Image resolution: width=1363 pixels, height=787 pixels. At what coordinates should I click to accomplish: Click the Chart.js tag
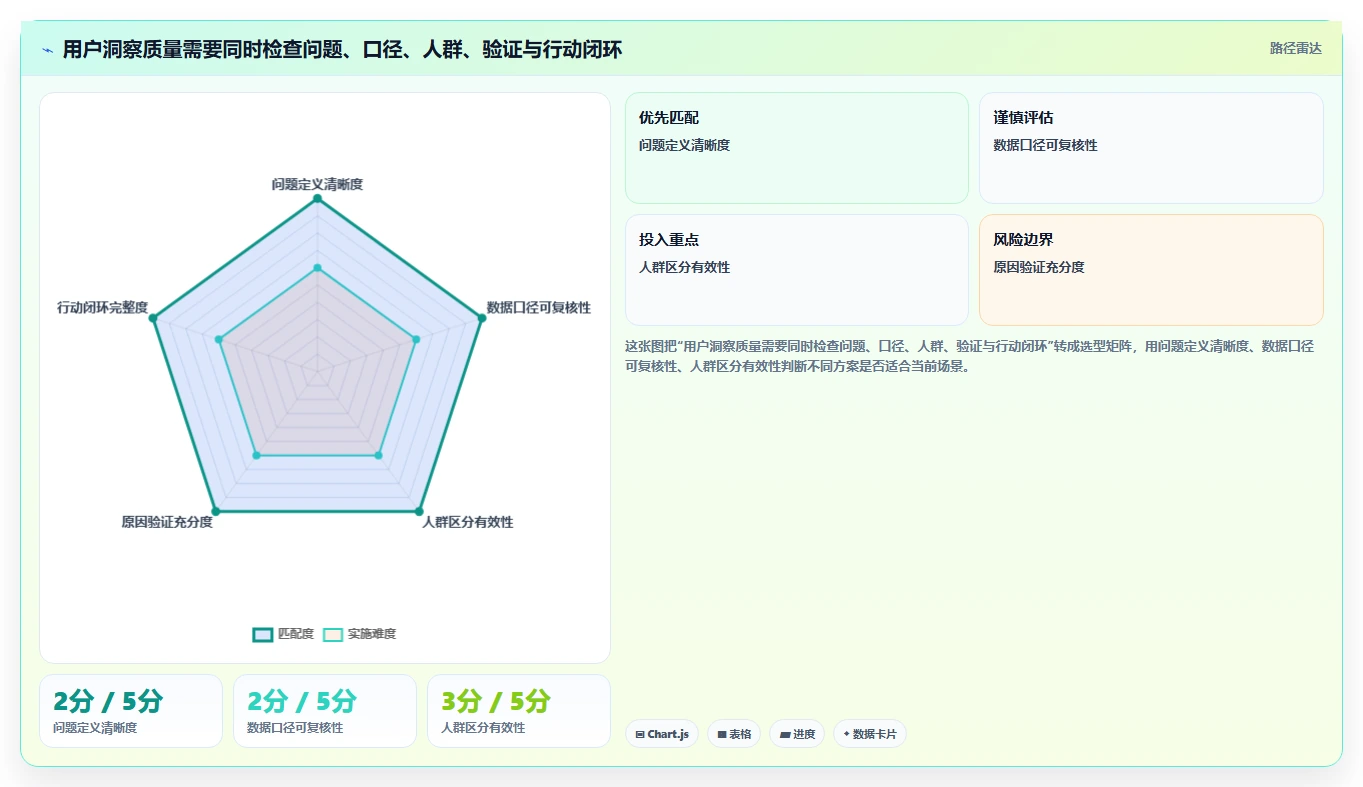662,734
